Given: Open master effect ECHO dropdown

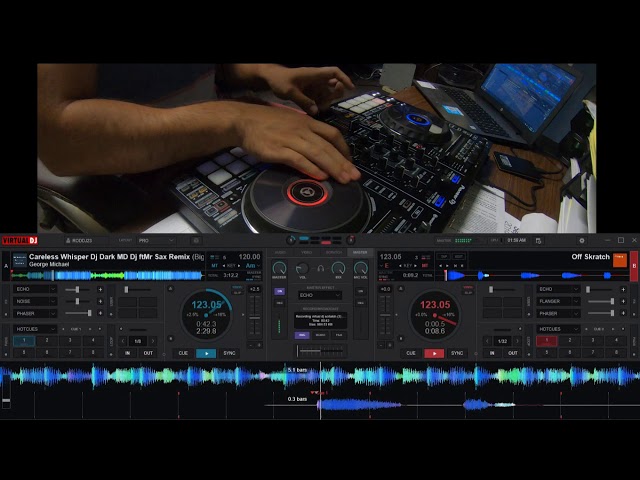Looking at the screenshot, I should tap(320, 295).
